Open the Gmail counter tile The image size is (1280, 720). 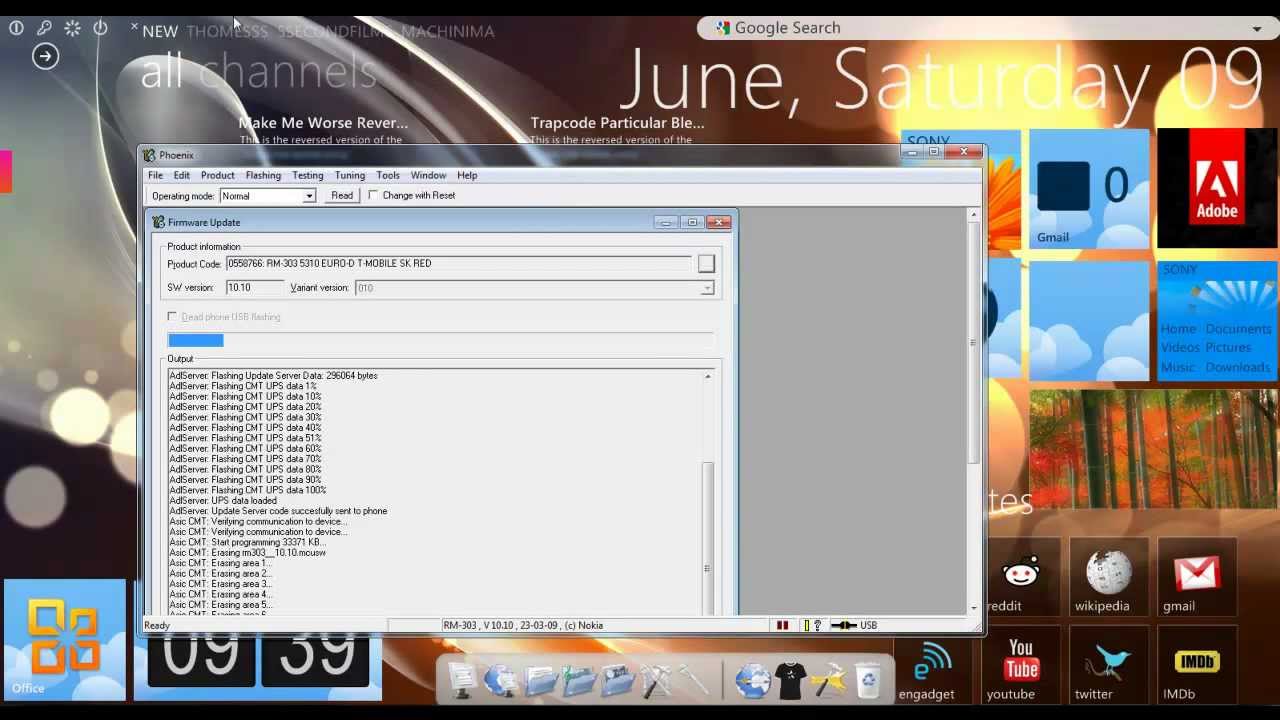tap(1089, 189)
